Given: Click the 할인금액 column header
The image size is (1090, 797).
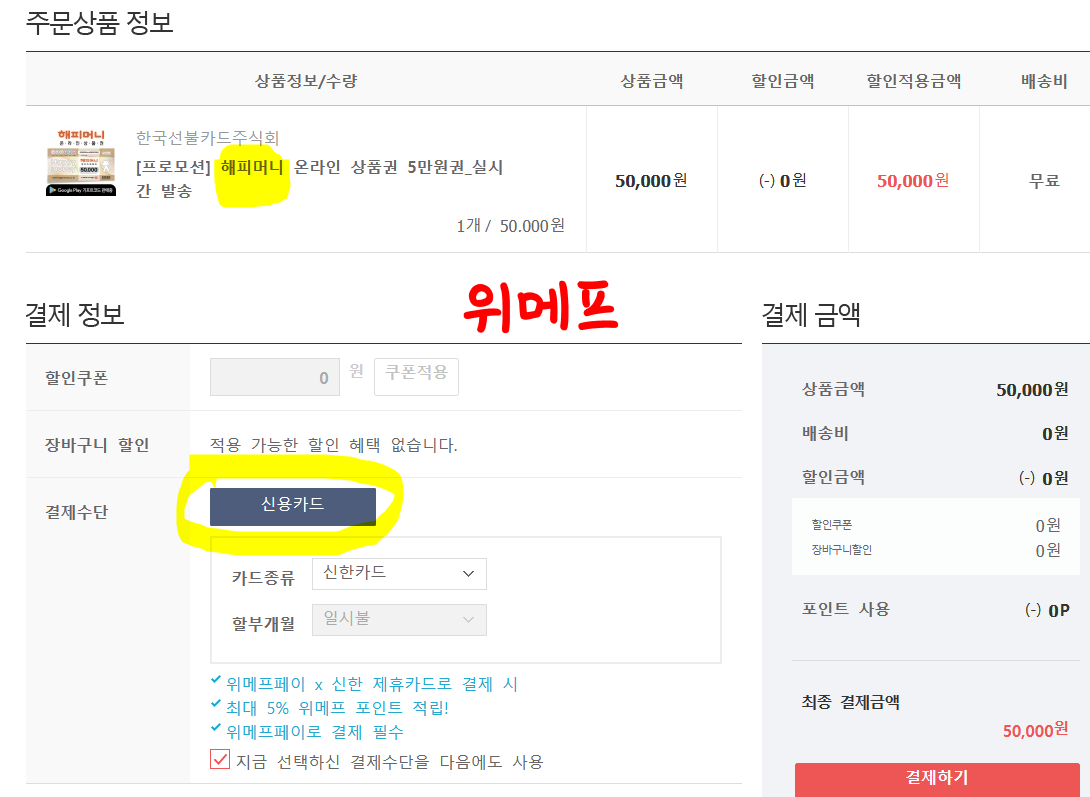Looking at the screenshot, I should (783, 81).
